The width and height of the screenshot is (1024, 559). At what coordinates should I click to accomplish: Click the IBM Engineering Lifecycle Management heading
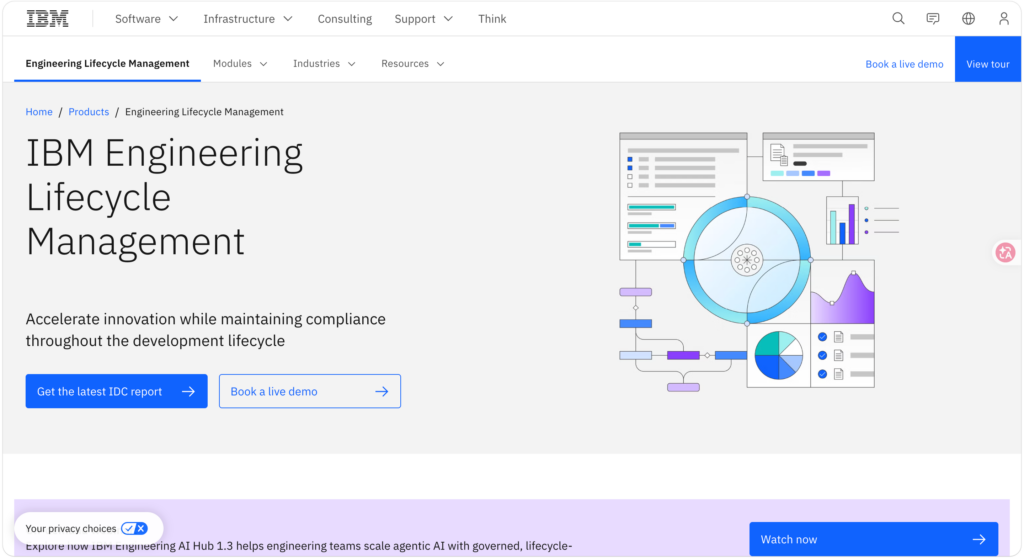point(165,197)
